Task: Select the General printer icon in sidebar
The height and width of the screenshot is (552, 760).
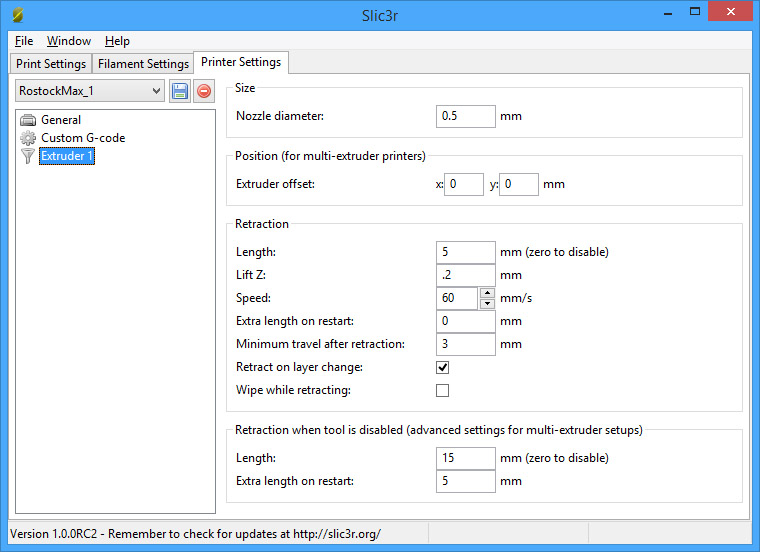Action: (x=28, y=120)
